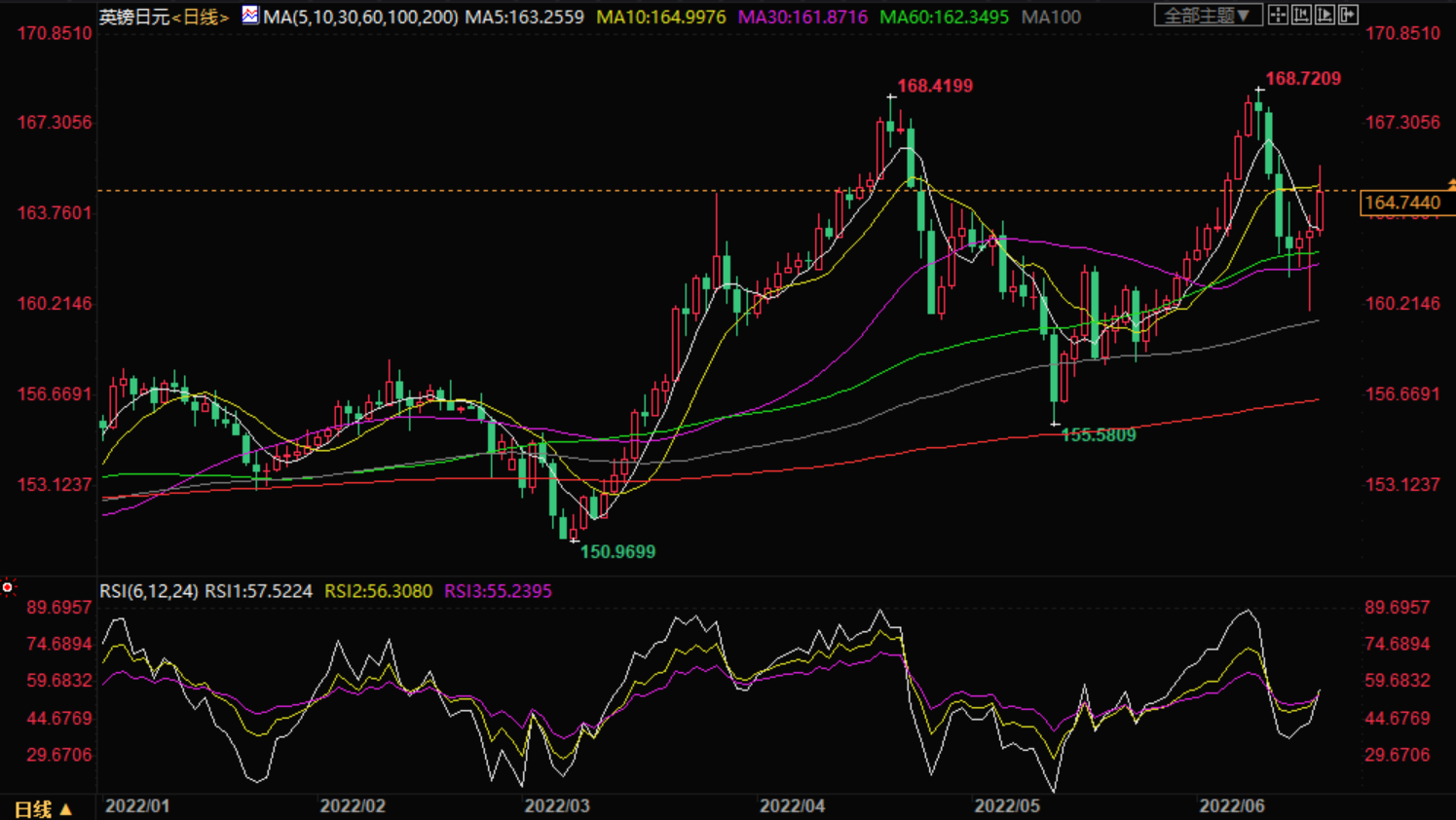Click right RSI axis label 74.6894
This screenshot has height=820, width=1456.
point(1398,644)
